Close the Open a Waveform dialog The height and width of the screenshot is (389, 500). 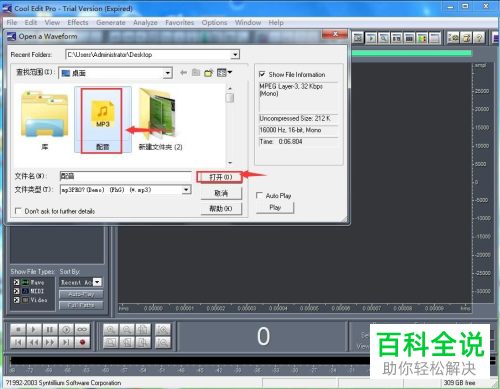(335, 34)
